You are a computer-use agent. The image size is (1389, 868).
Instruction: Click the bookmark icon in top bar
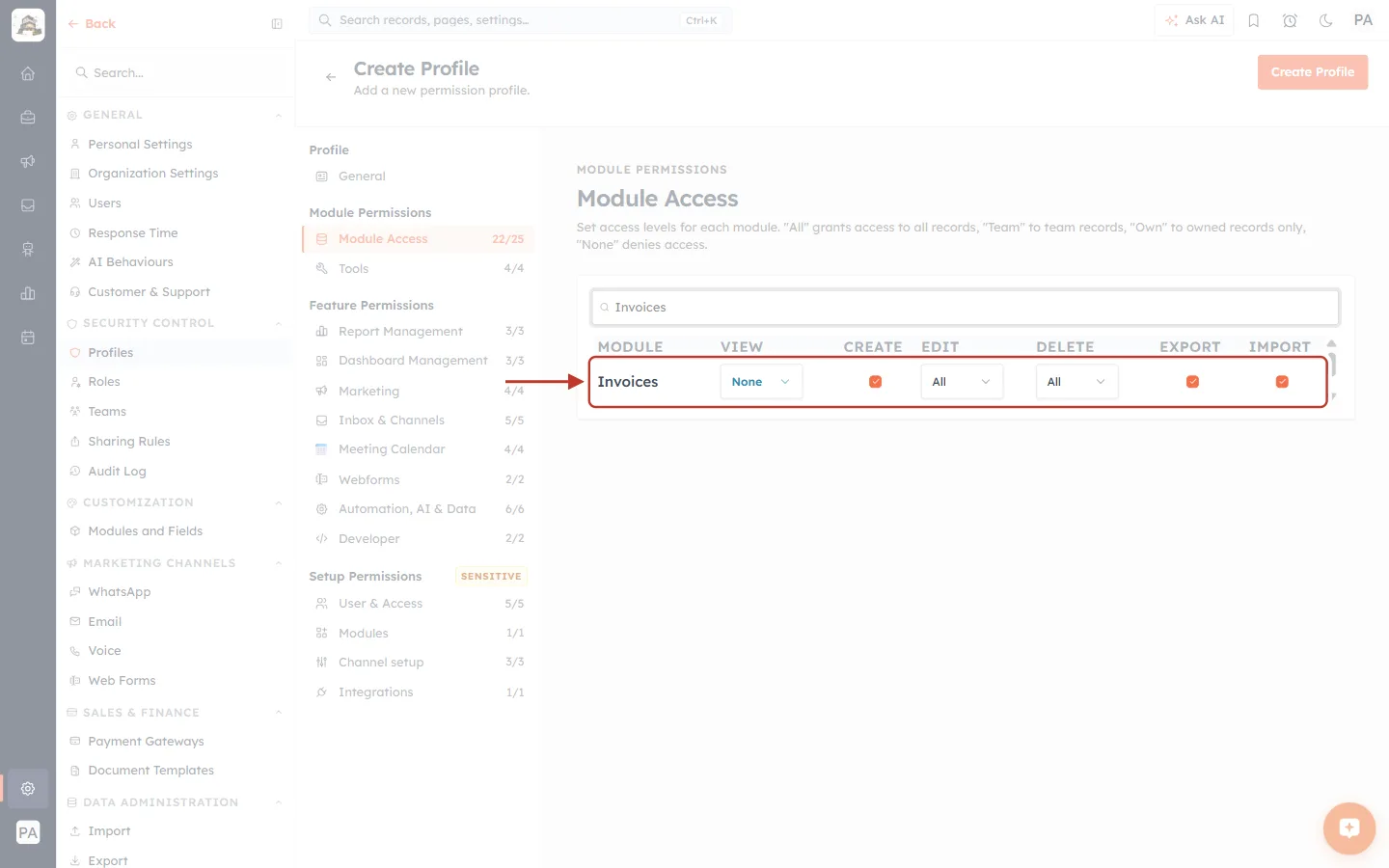point(1254,20)
